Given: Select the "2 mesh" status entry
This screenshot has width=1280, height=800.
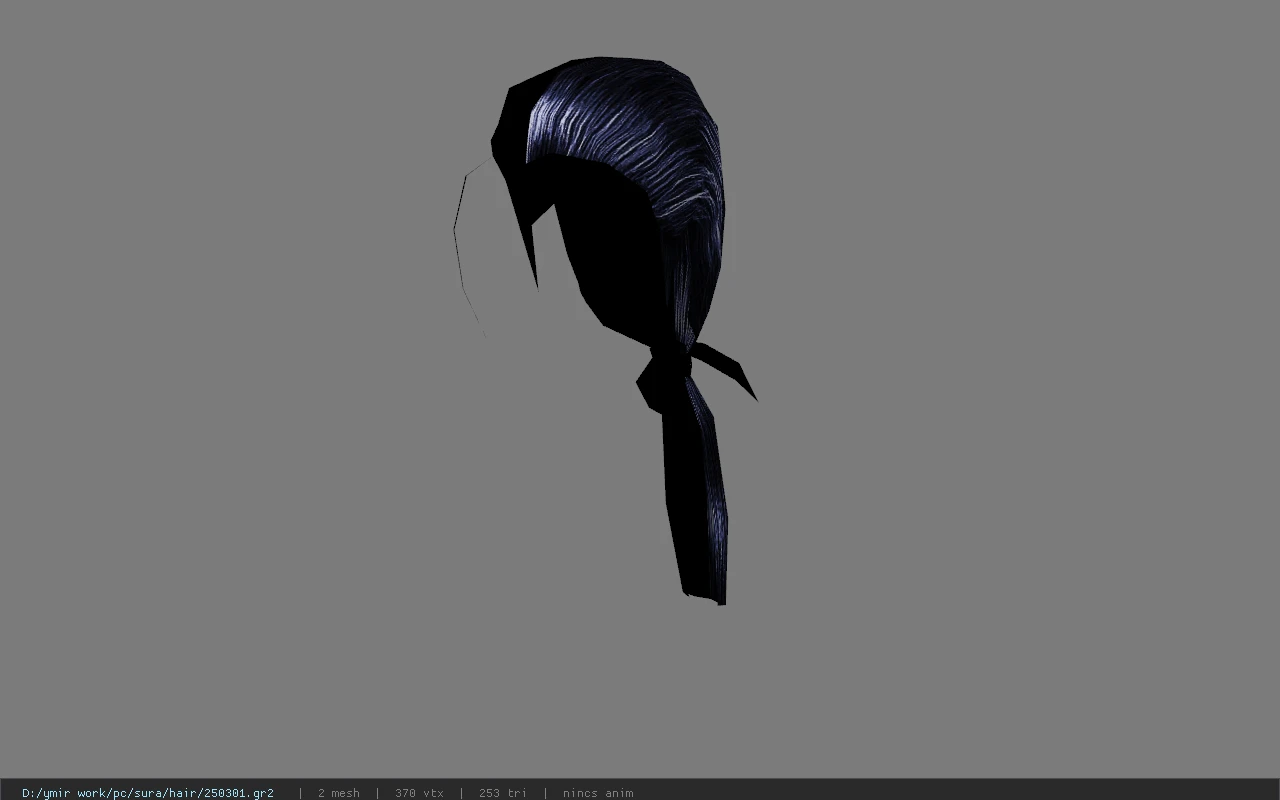Looking at the screenshot, I should click(339, 793).
